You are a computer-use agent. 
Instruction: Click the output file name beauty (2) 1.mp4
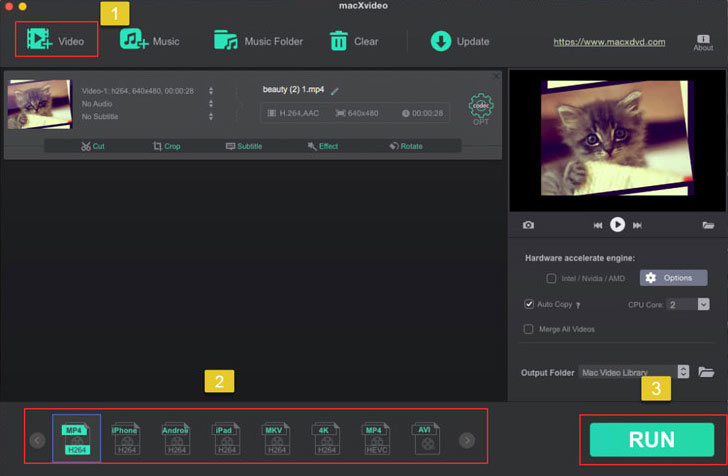click(x=293, y=90)
